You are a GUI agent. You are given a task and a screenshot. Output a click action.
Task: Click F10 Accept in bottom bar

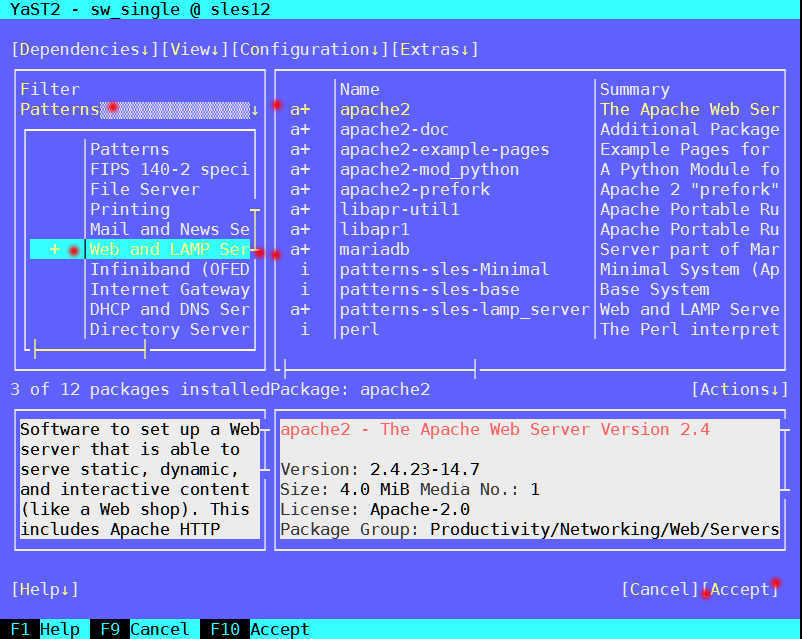[256, 629]
